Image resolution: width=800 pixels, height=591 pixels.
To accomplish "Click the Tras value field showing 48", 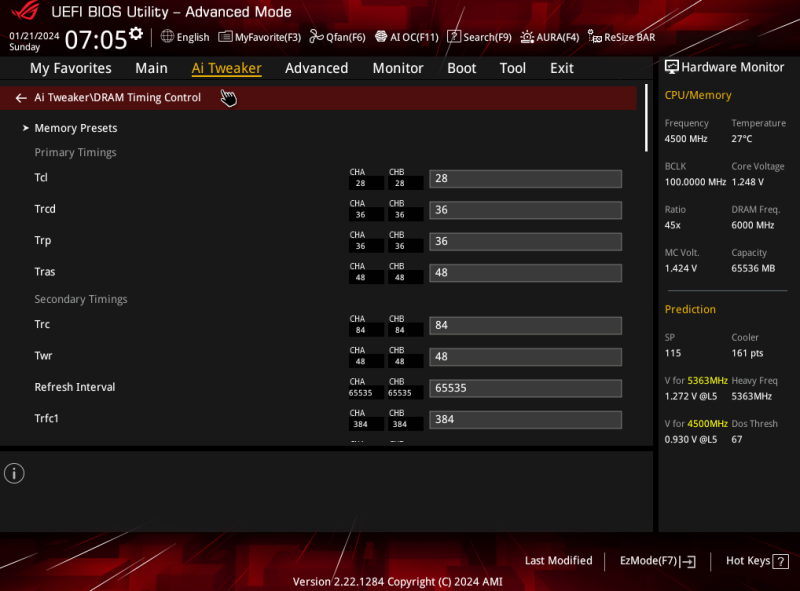I will coord(526,273).
